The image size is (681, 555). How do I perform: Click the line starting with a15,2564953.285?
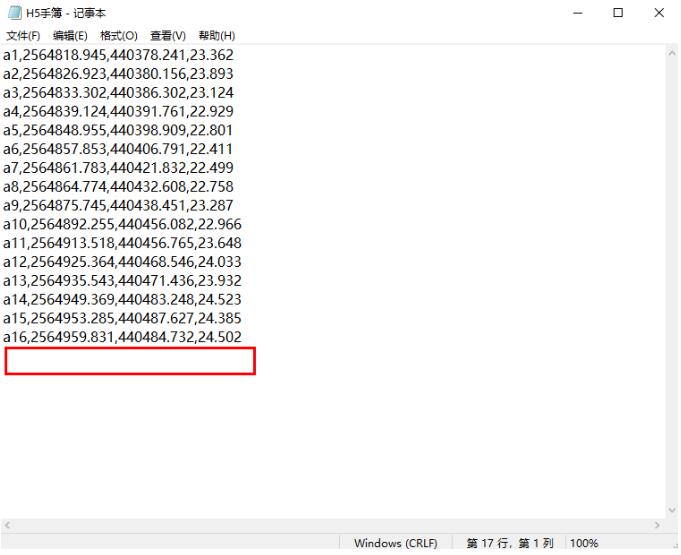122,318
